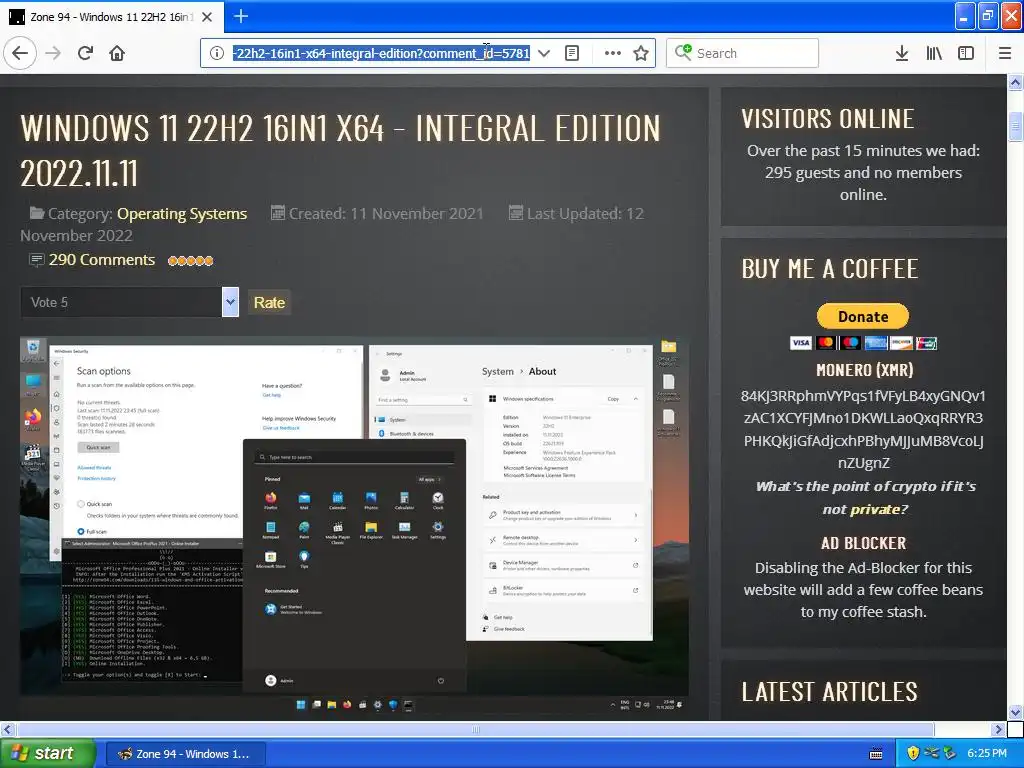Click the page title Windows 11 22H2 heading
The image size is (1024, 768).
click(x=340, y=151)
